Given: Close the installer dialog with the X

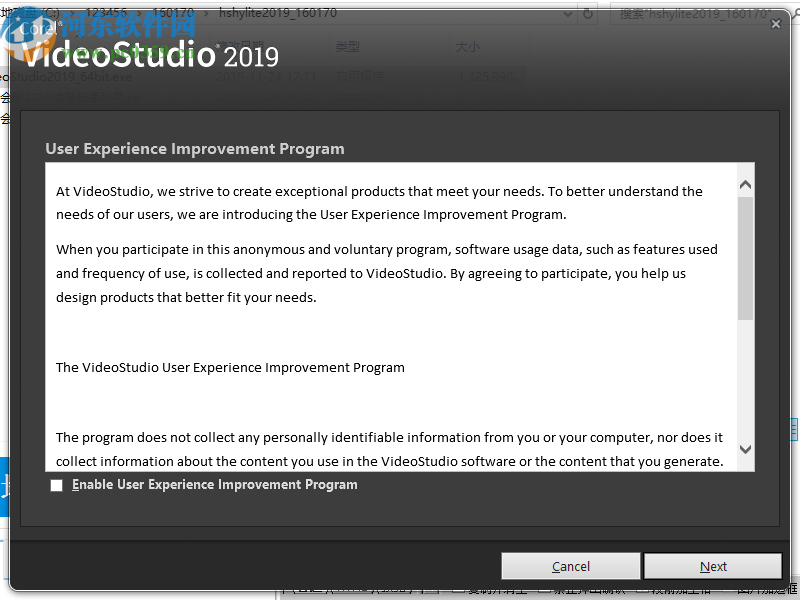Looking at the screenshot, I should tap(776, 23).
